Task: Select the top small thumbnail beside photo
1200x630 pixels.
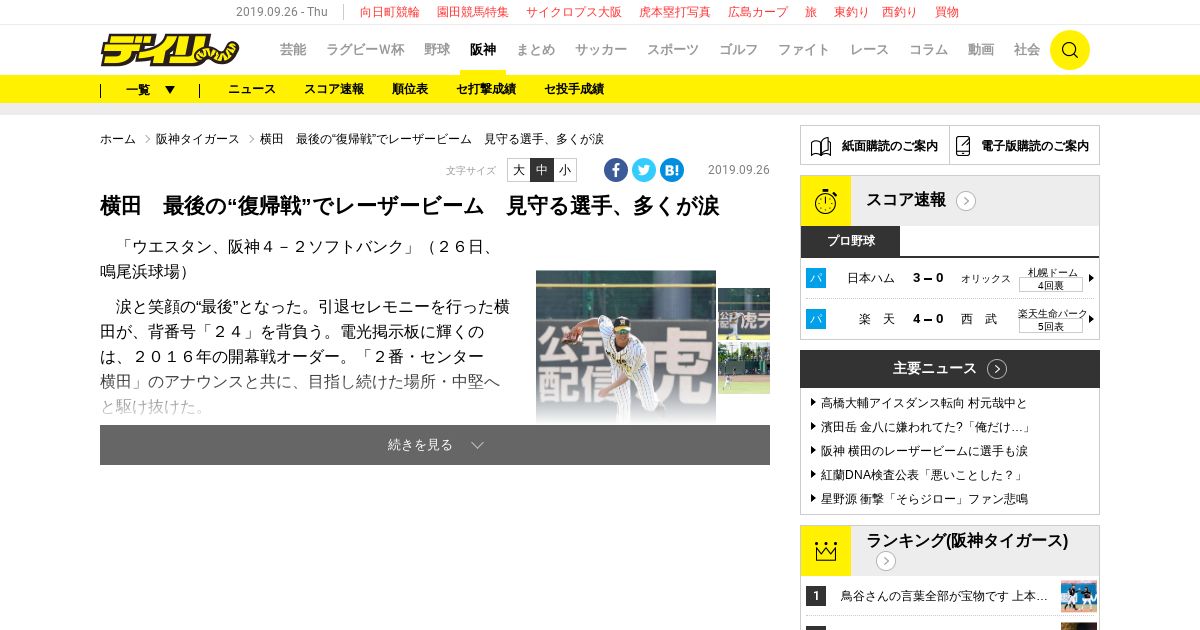Action: click(x=744, y=314)
